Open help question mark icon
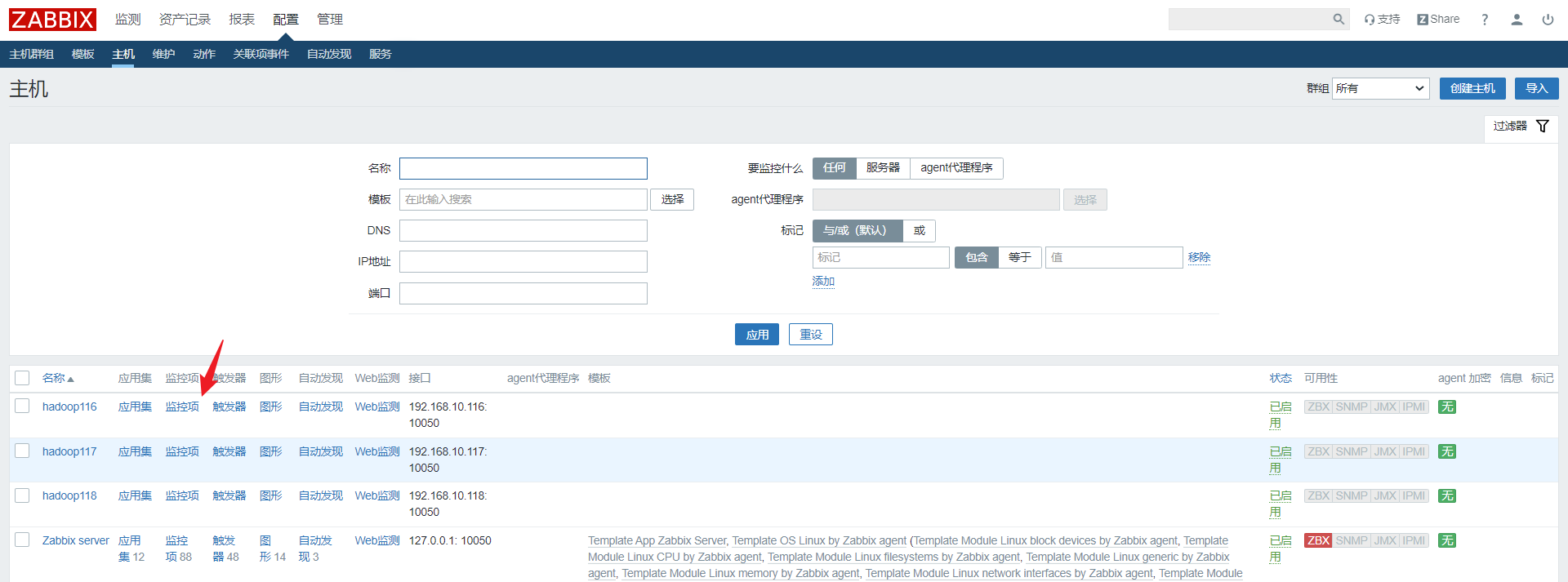The height and width of the screenshot is (582, 1568). click(1485, 19)
